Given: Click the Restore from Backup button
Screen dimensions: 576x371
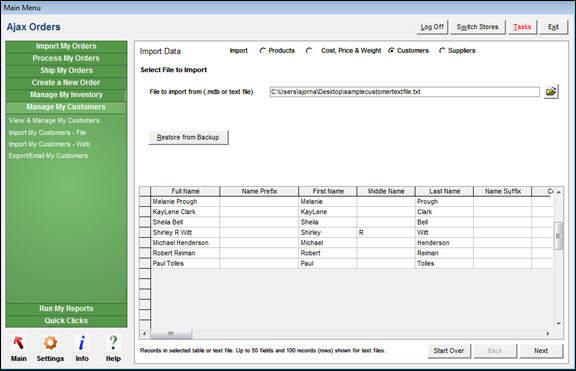Looking at the screenshot, I should [x=188, y=137].
